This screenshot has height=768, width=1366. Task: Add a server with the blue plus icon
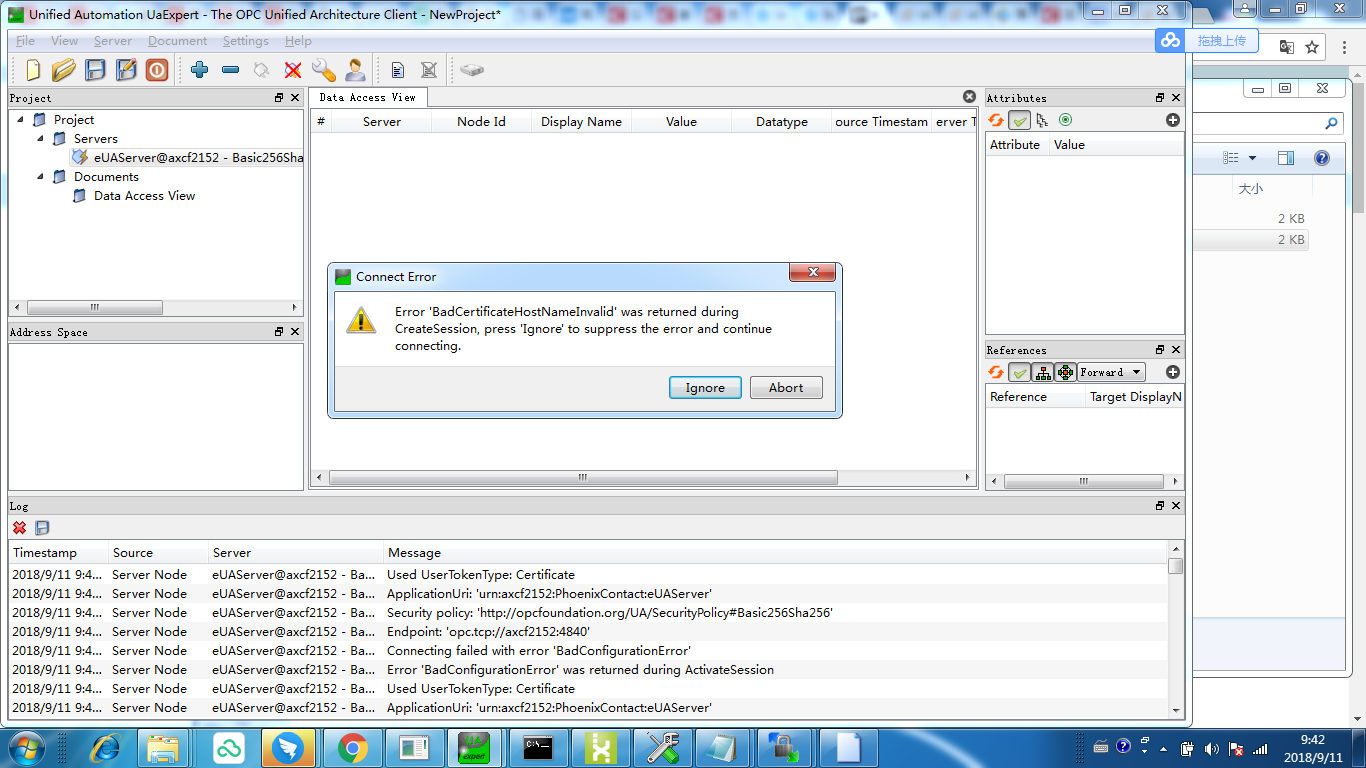tap(199, 70)
